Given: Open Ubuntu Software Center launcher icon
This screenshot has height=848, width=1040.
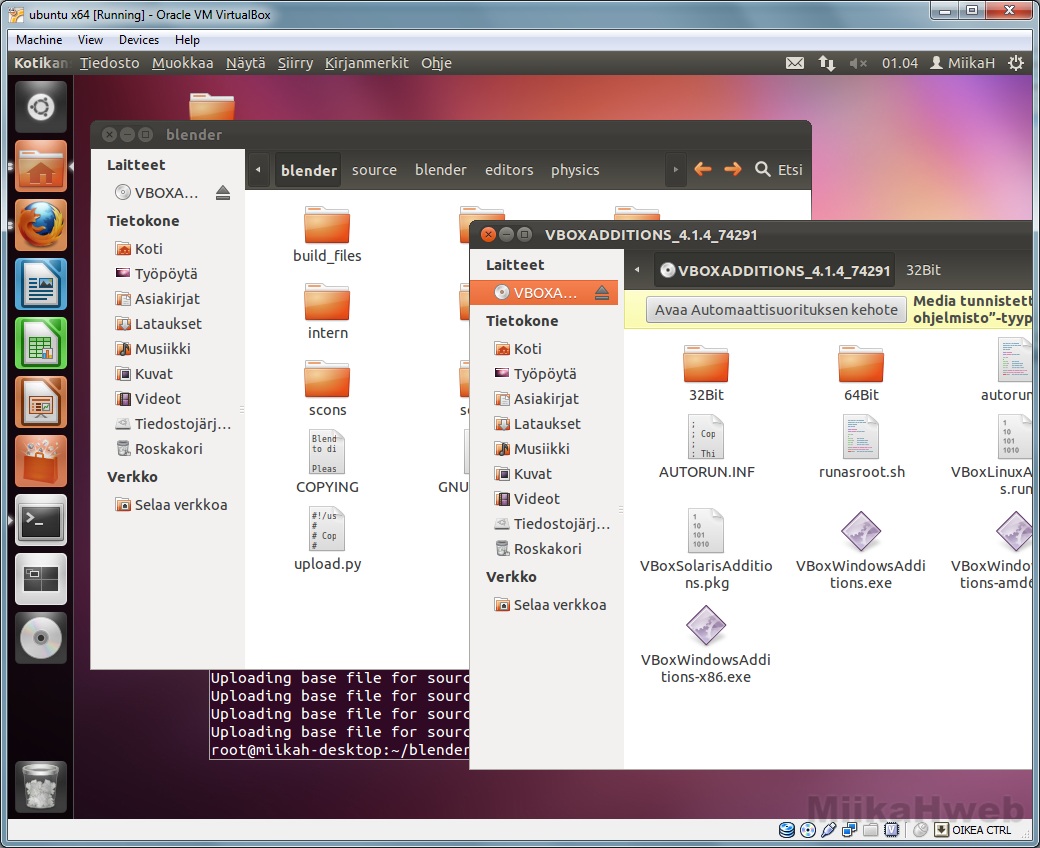Looking at the screenshot, I should pos(40,461).
